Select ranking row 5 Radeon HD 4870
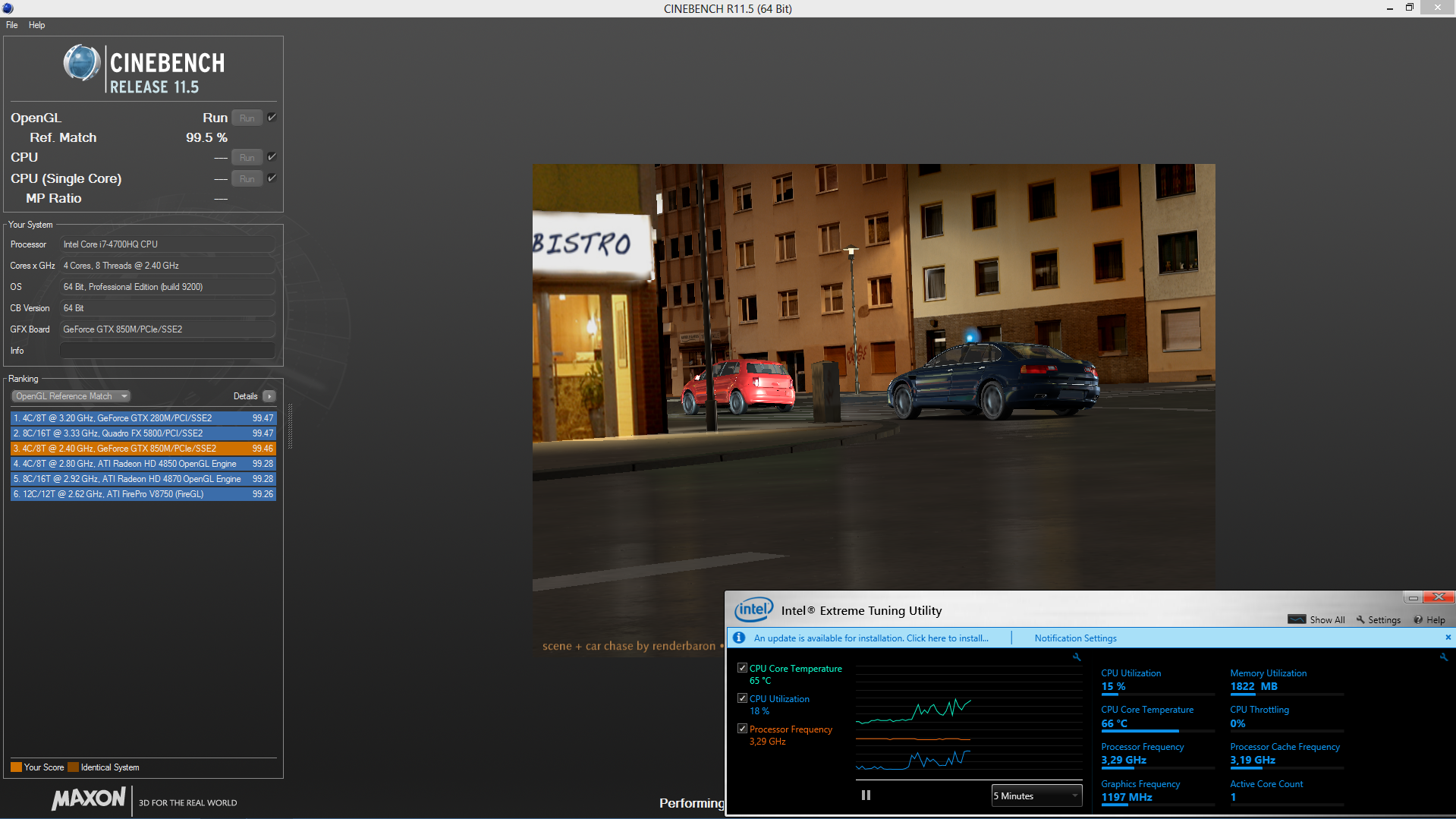 143,479
